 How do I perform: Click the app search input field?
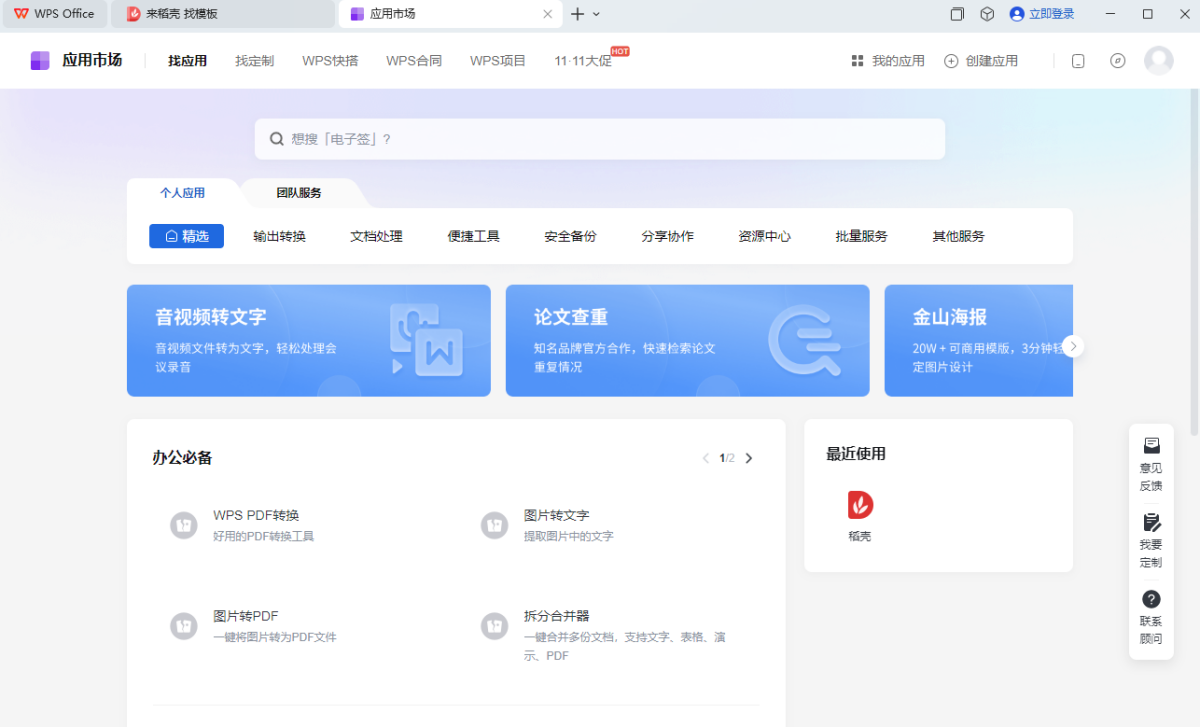coord(600,139)
